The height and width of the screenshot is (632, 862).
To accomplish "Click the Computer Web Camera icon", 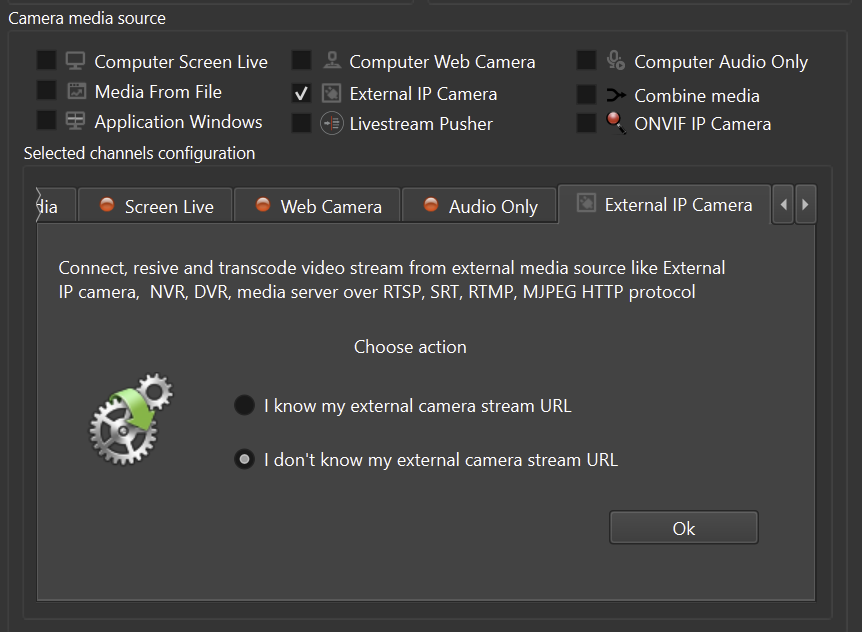I will (x=332, y=61).
